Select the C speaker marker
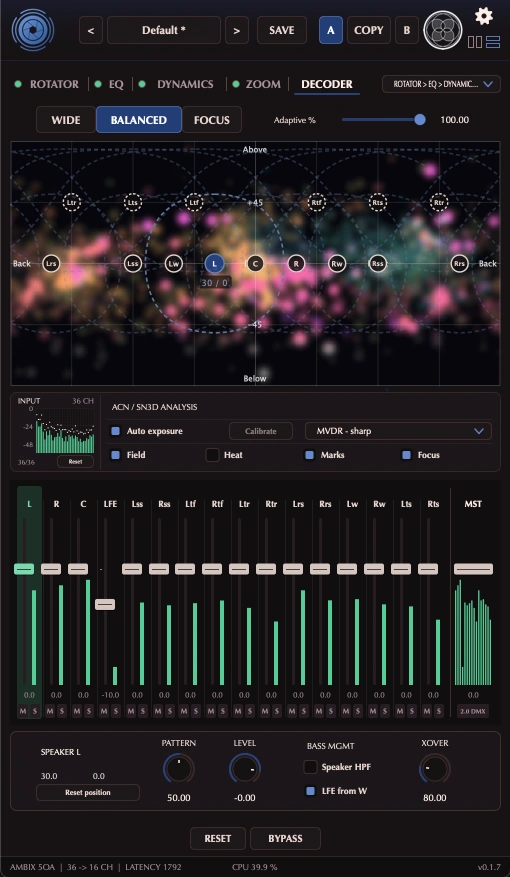The height and width of the screenshot is (877, 510). (255, 263)
